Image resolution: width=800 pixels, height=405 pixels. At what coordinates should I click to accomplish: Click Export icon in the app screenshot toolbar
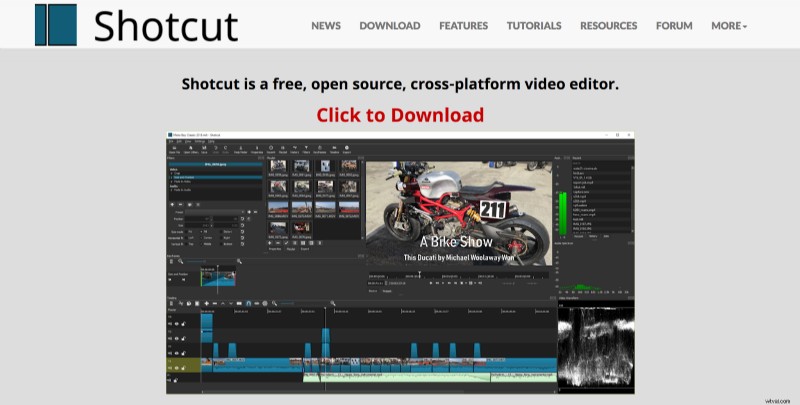(347, 149)
